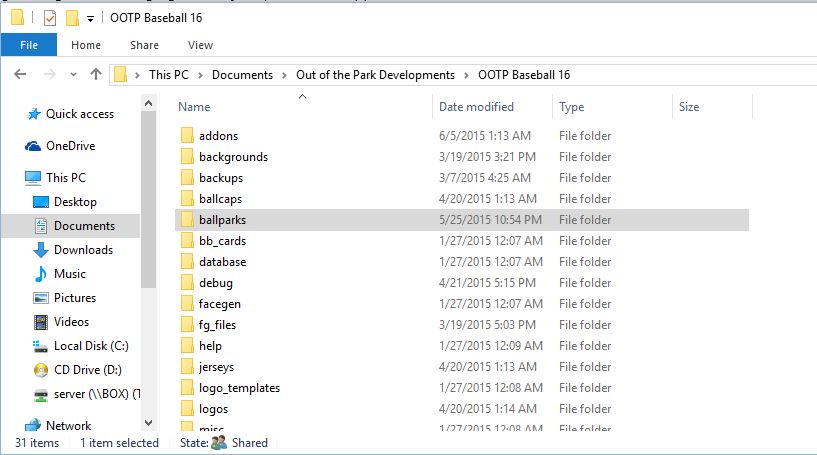Click Out of the Park Developments breadcrumb

[375, 75]
